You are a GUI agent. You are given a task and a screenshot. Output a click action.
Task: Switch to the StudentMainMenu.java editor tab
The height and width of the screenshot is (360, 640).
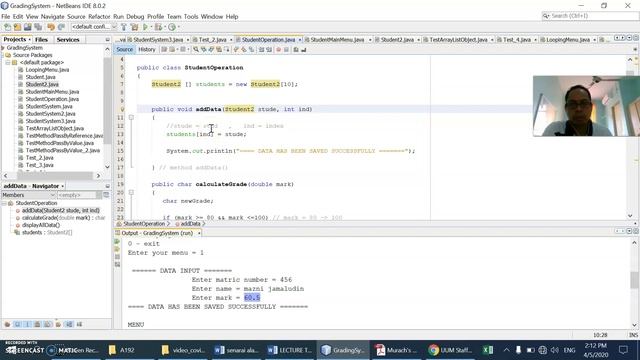pyautogui.click(x=337, y=40)
